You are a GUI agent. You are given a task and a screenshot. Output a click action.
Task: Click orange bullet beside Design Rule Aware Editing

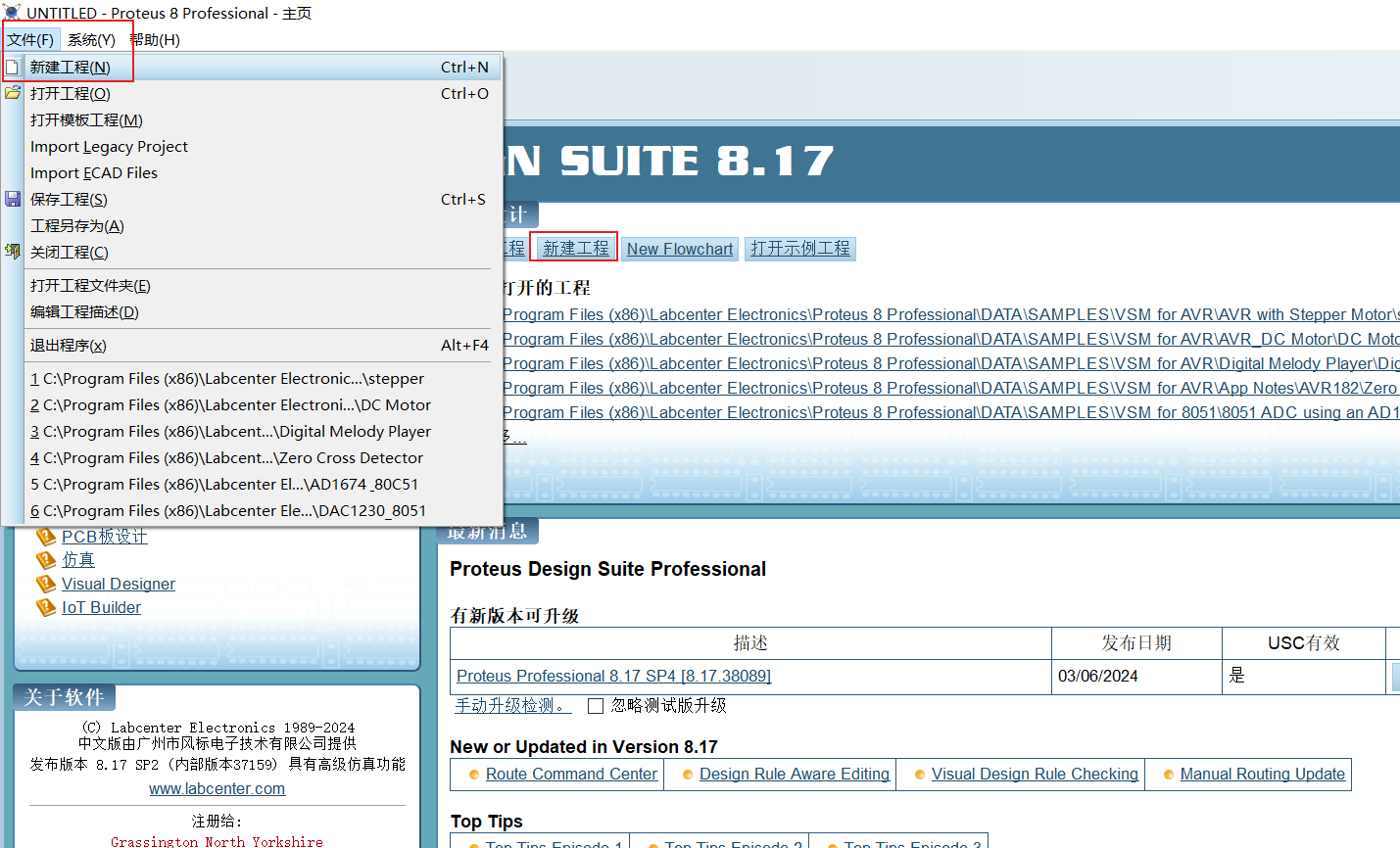(x=688, y=775)
